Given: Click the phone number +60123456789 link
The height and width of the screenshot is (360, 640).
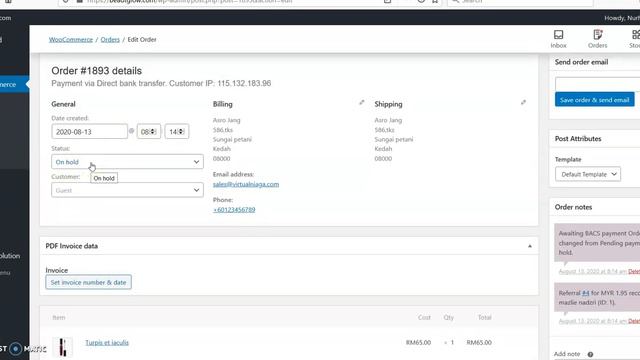Looking at the screenshot, I should tap(234, 209).
